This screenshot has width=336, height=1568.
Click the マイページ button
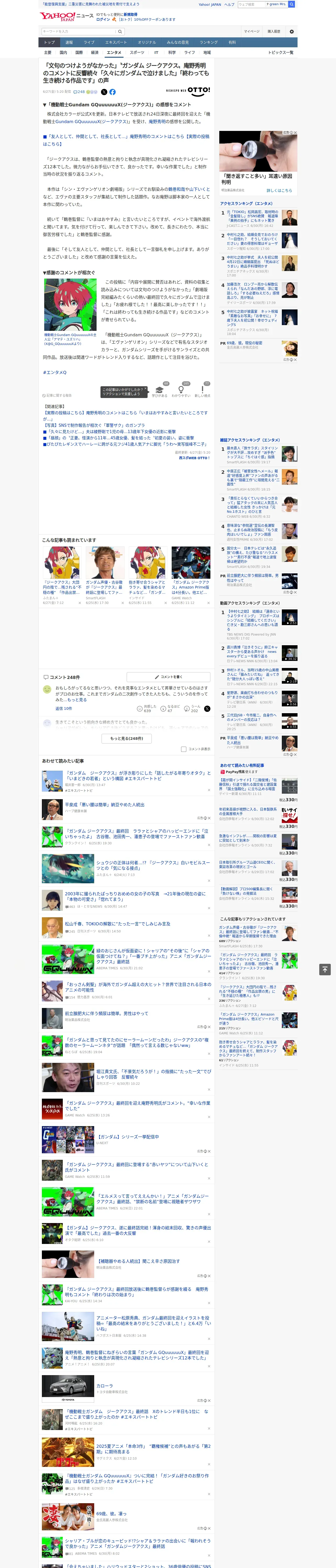coord(251,32)
